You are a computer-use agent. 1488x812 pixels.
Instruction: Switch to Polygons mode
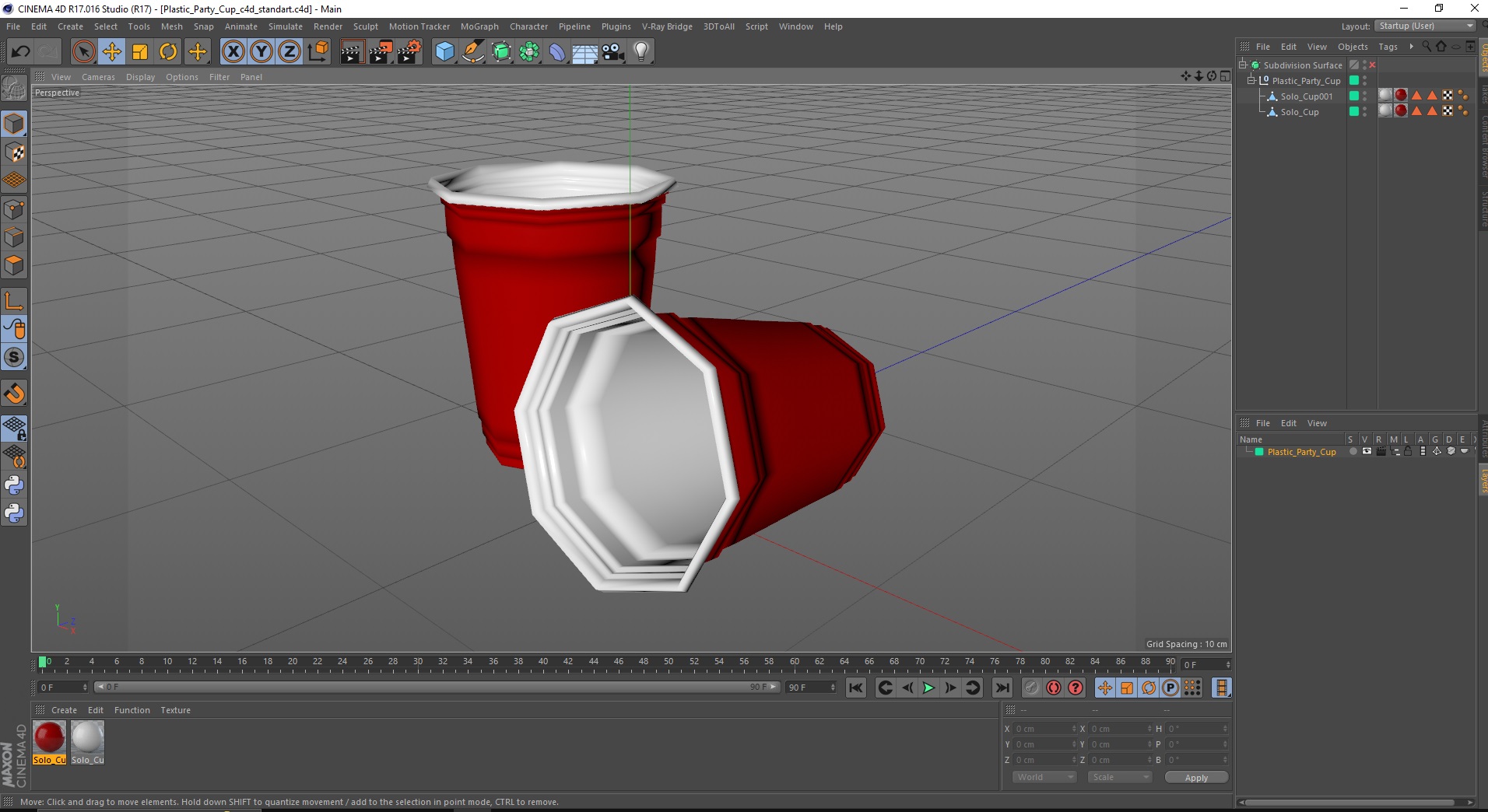coord(14,265)
